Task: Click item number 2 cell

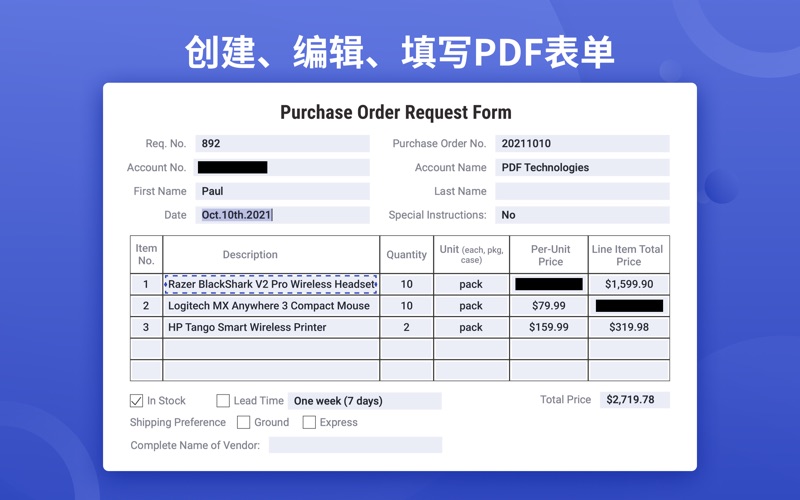Action: [146, 306]
